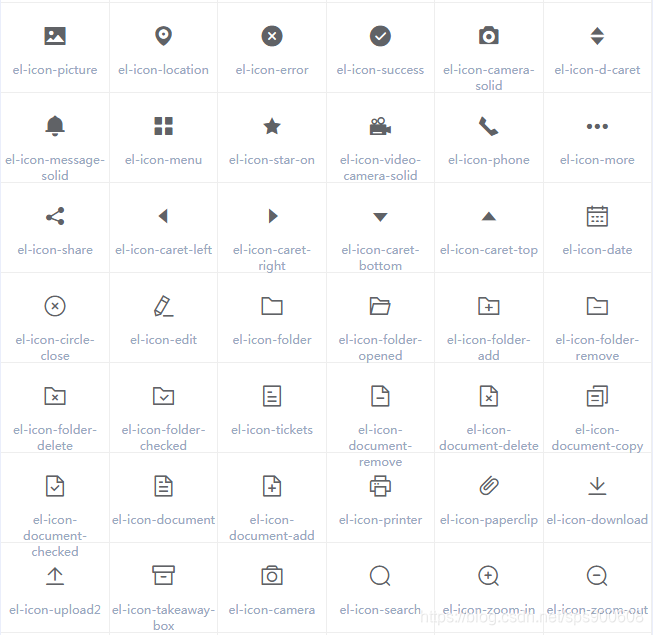Click the picture icon
653x635 pixels.
tap(55, 37)
